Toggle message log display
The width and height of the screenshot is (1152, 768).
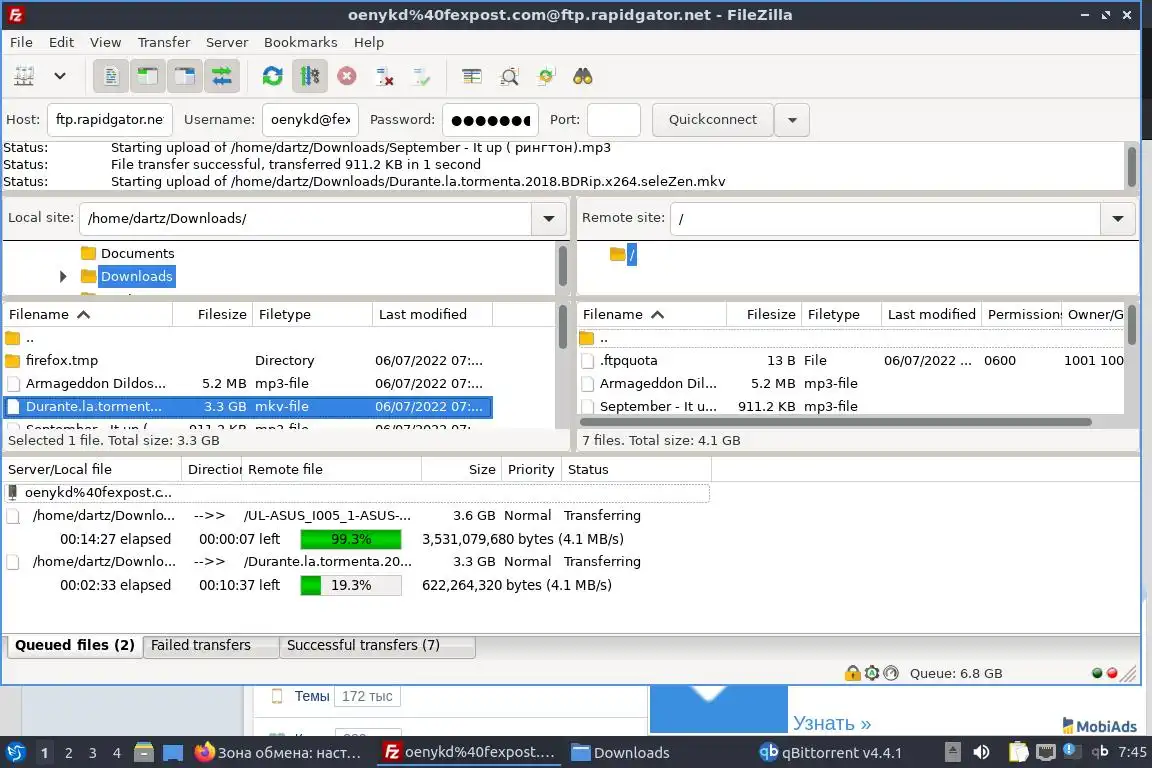pos(111,76)
